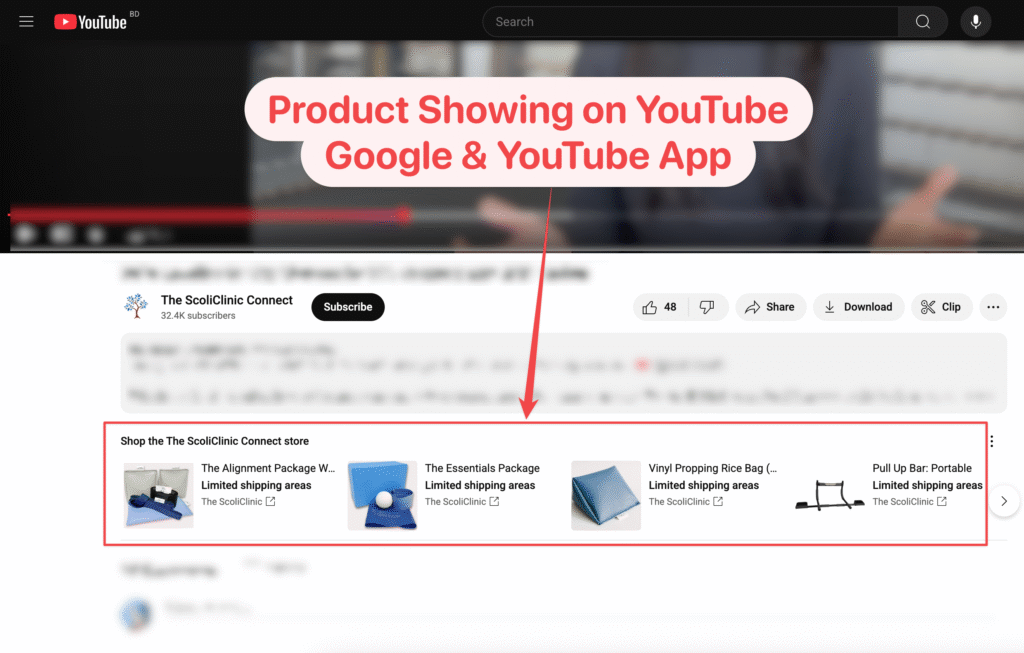
Task: Open The ScoliClinic Connect channel name
Action: (x=227, y=300)
